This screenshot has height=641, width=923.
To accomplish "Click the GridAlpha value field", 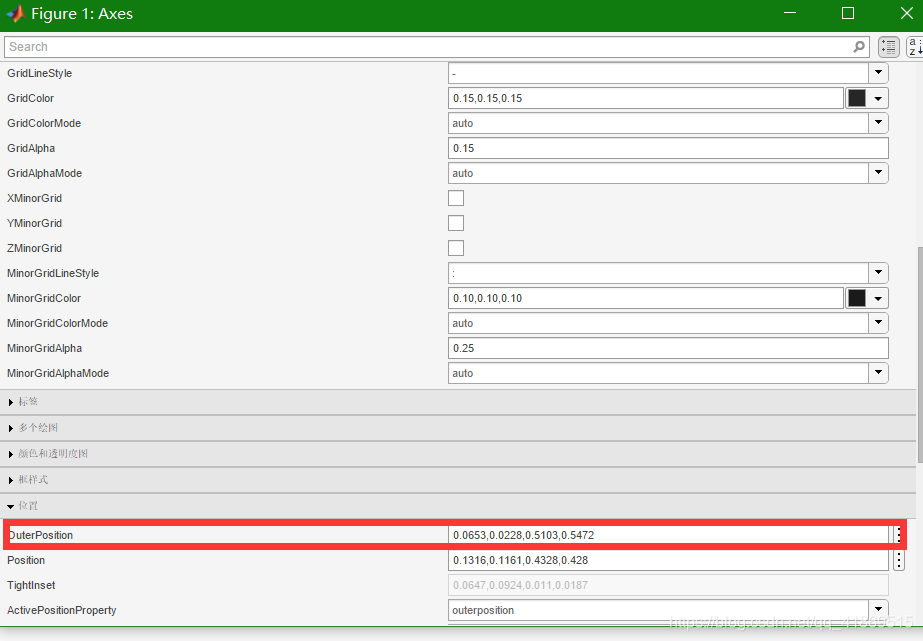I will pyautogui.click(x=668, y=148).
